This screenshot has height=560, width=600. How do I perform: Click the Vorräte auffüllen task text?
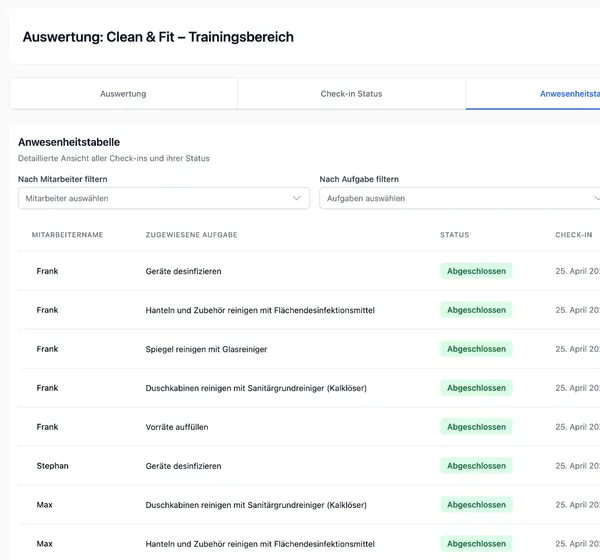click(x=180, y=427)
